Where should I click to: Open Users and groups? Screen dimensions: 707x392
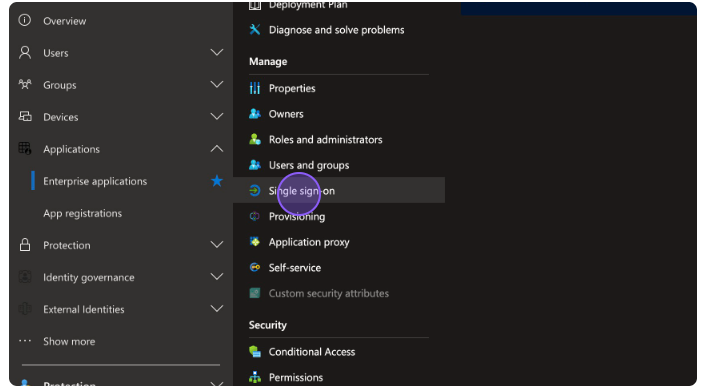point(309,165)
